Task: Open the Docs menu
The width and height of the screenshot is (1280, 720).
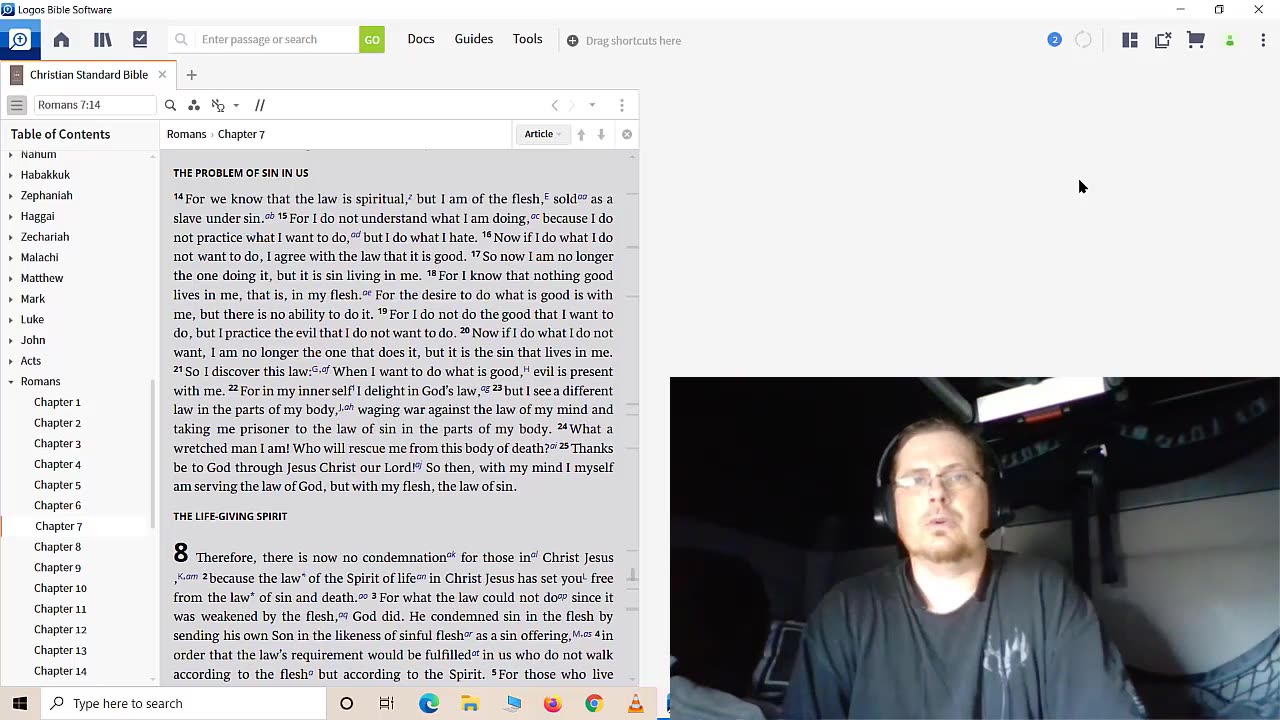Action: coord(421,39)
